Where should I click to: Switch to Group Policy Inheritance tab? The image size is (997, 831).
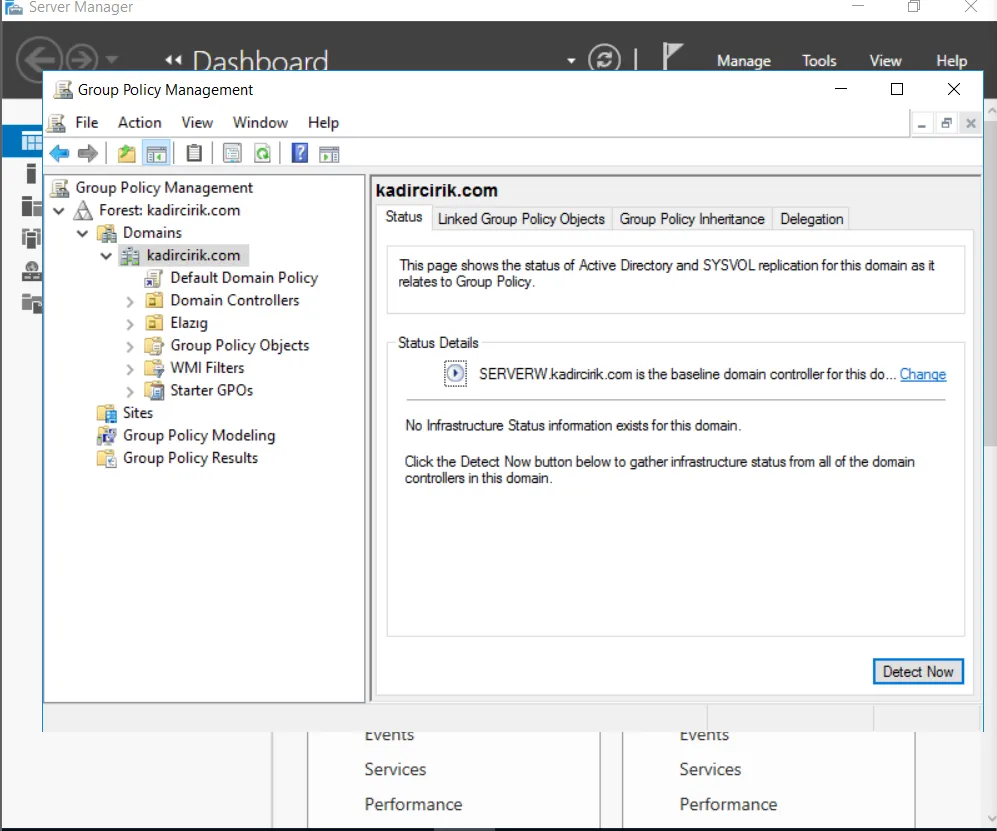click(x=692, y=219)
